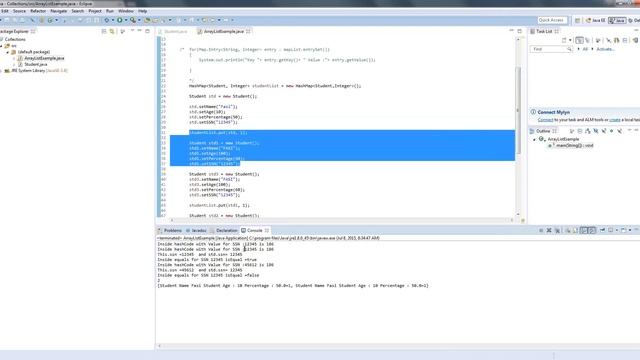Toggle Scroll Lock in Console toolbar
Screen dimensions: 640x360
point(576,231)
